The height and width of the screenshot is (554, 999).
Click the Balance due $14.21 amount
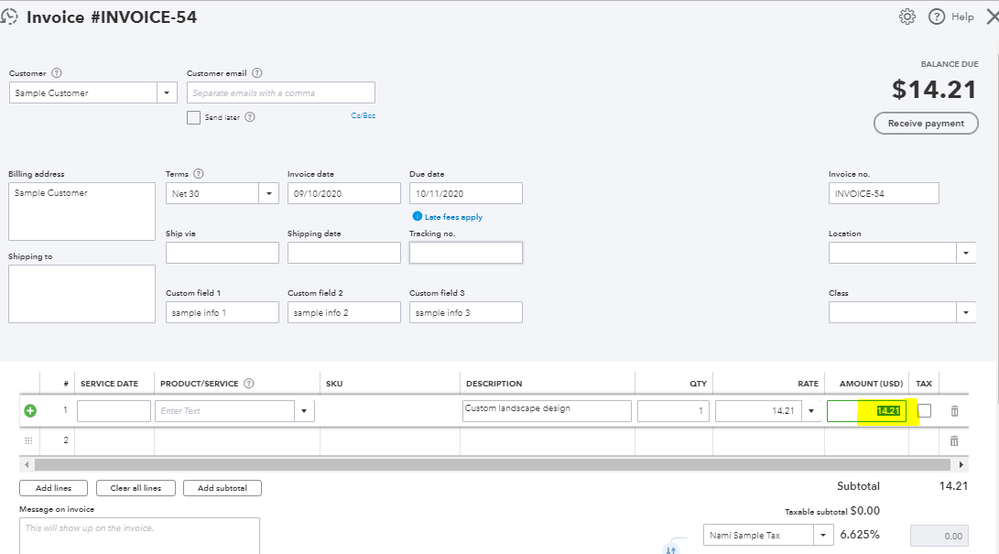click(934, 90)
